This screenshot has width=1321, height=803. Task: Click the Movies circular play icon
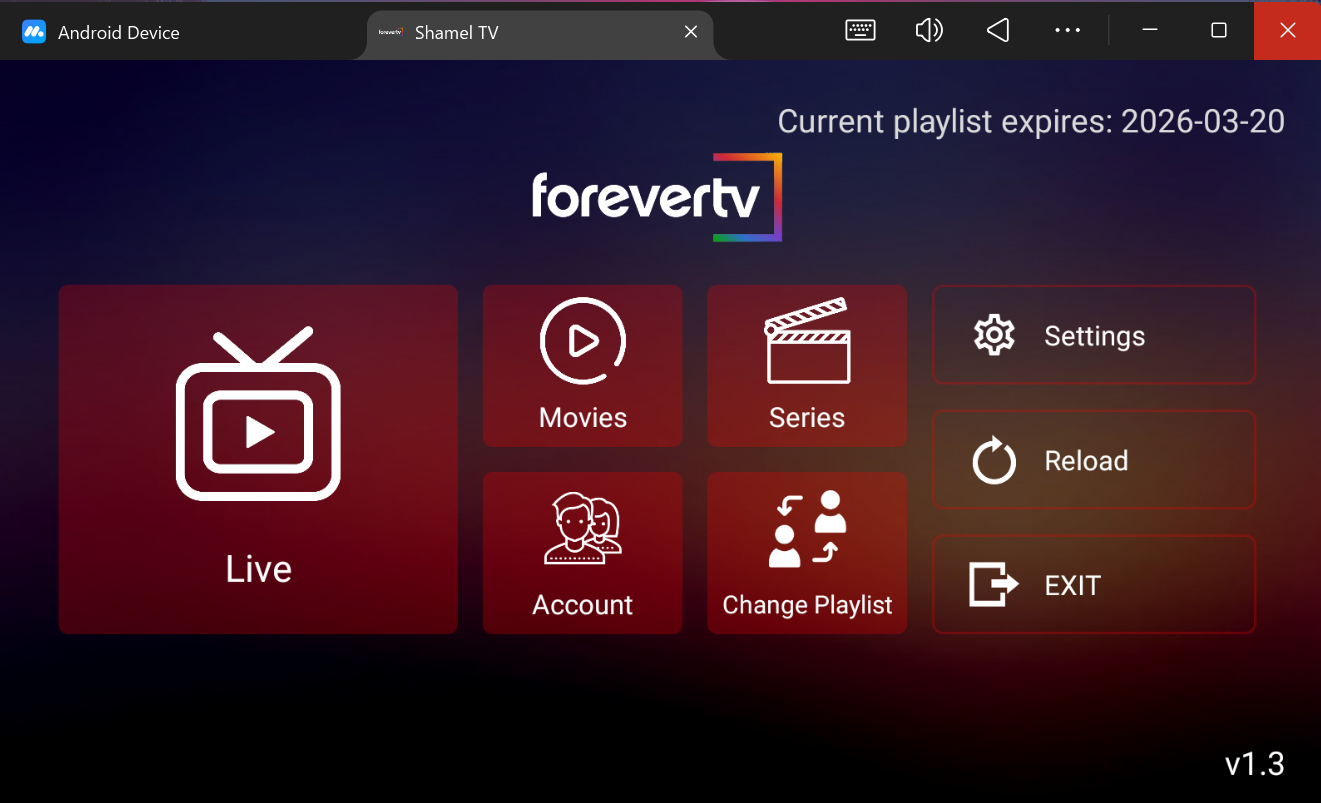(583, 341)
